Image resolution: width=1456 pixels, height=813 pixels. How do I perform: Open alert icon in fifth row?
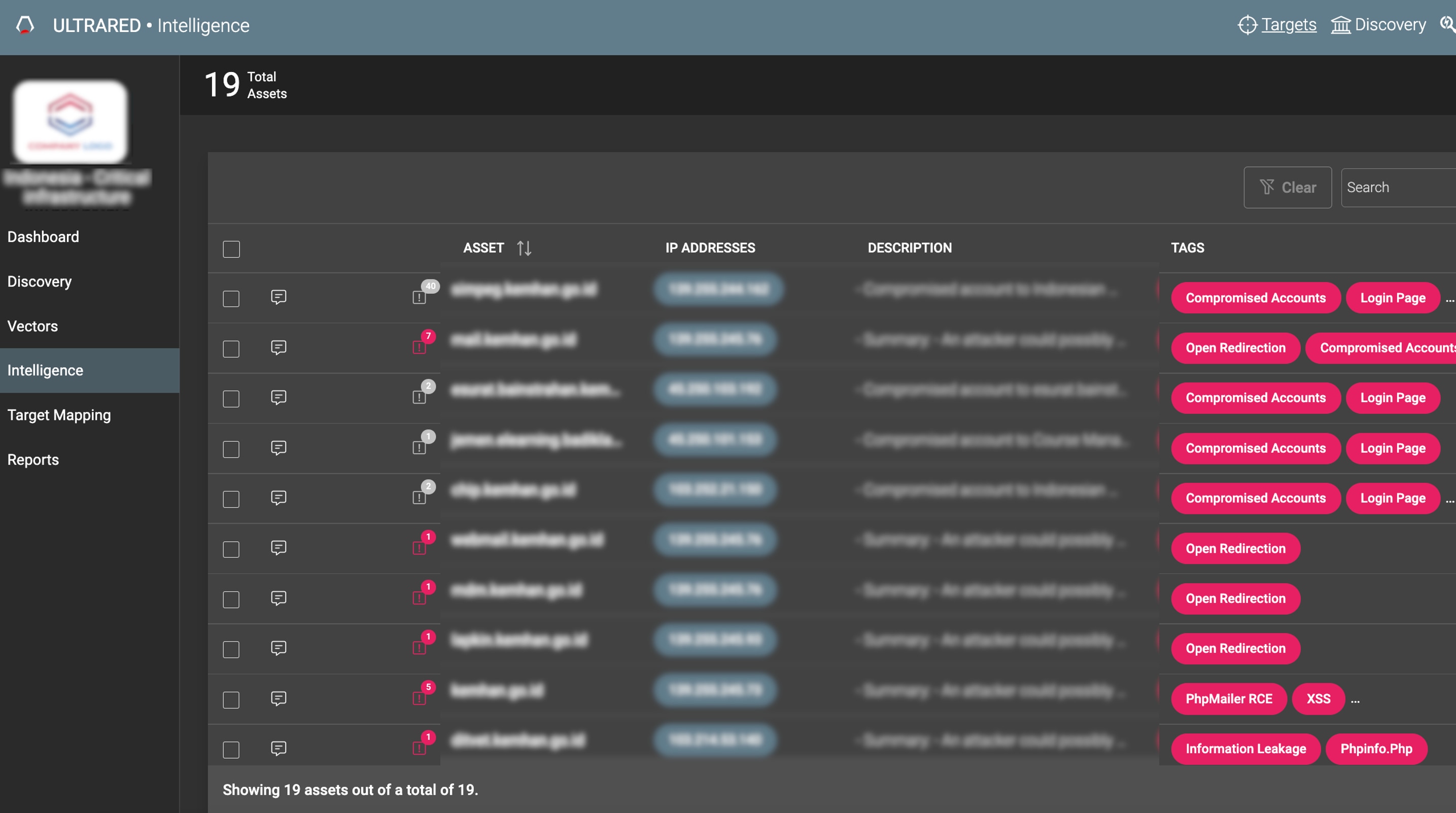point(420,498)
